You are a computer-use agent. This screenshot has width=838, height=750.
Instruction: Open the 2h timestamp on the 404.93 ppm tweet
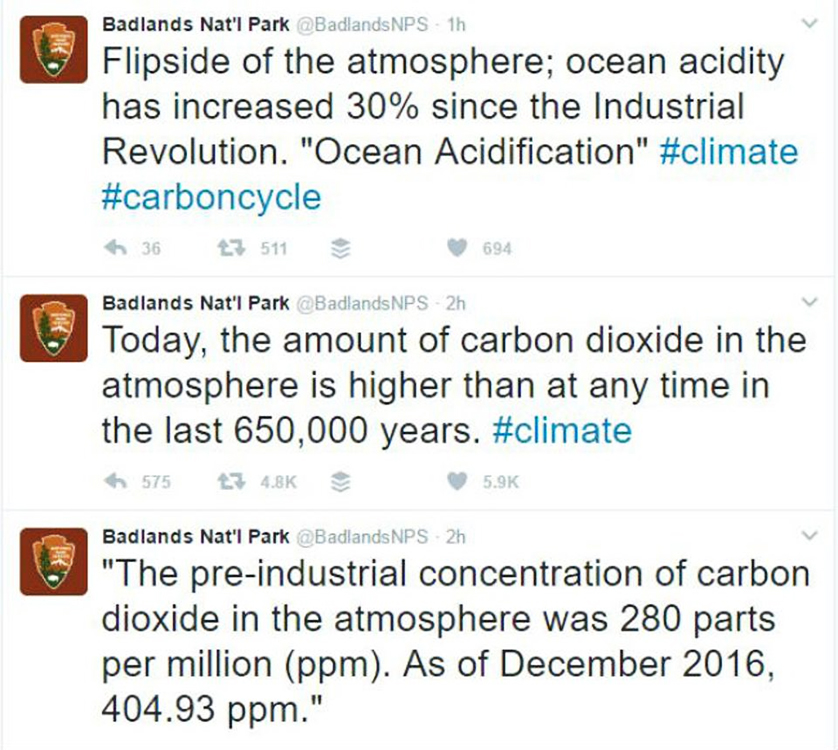coord(456,536)
